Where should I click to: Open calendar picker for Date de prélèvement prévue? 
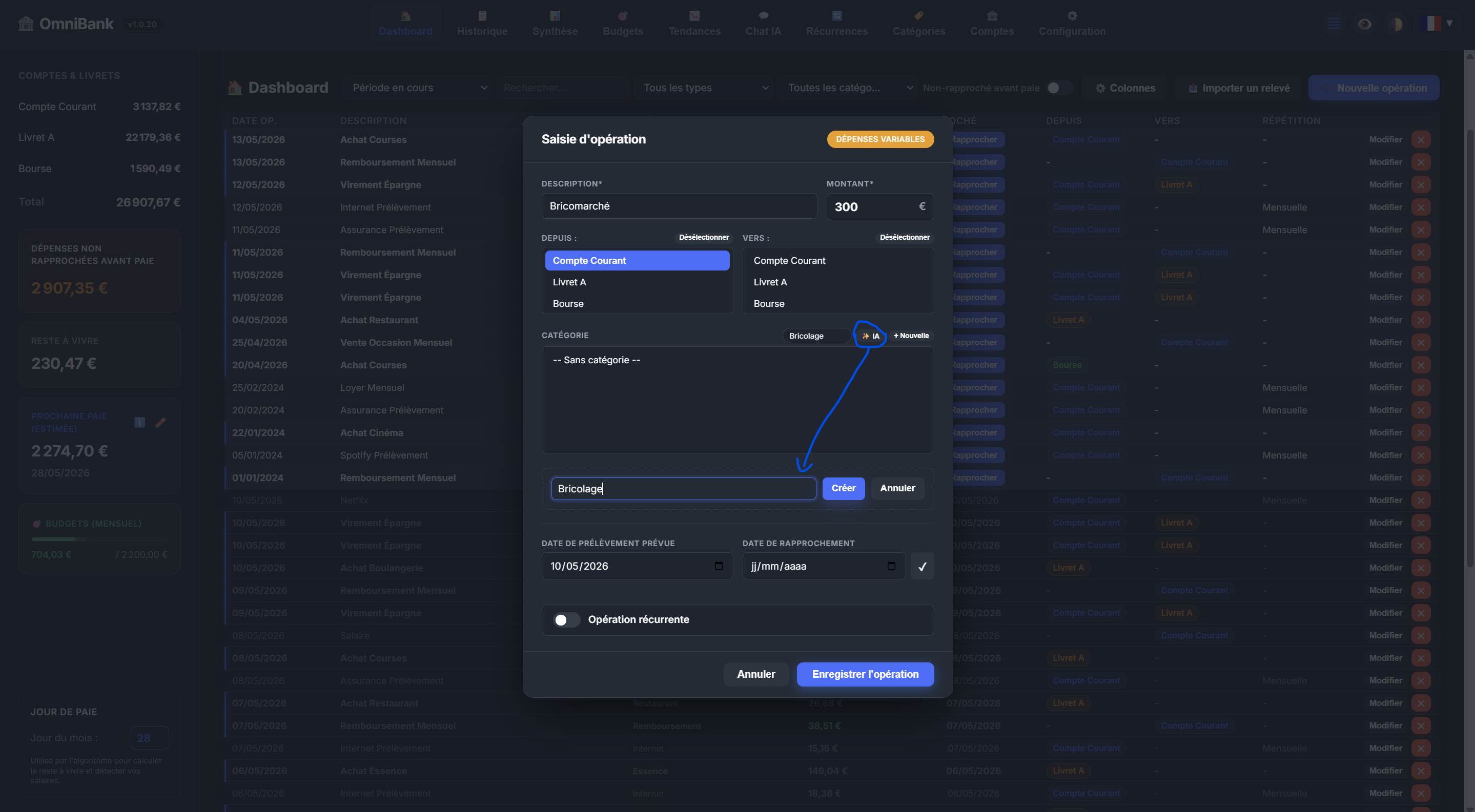click(x=719, y=566)
